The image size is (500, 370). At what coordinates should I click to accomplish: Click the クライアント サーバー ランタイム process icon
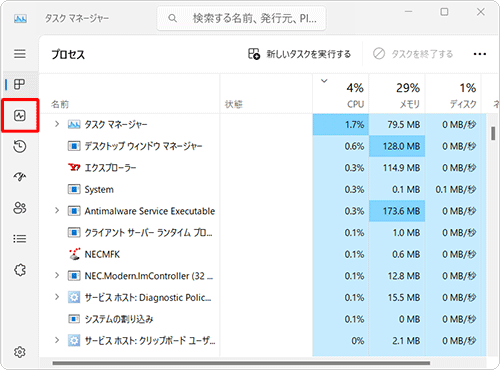point(74,233)
